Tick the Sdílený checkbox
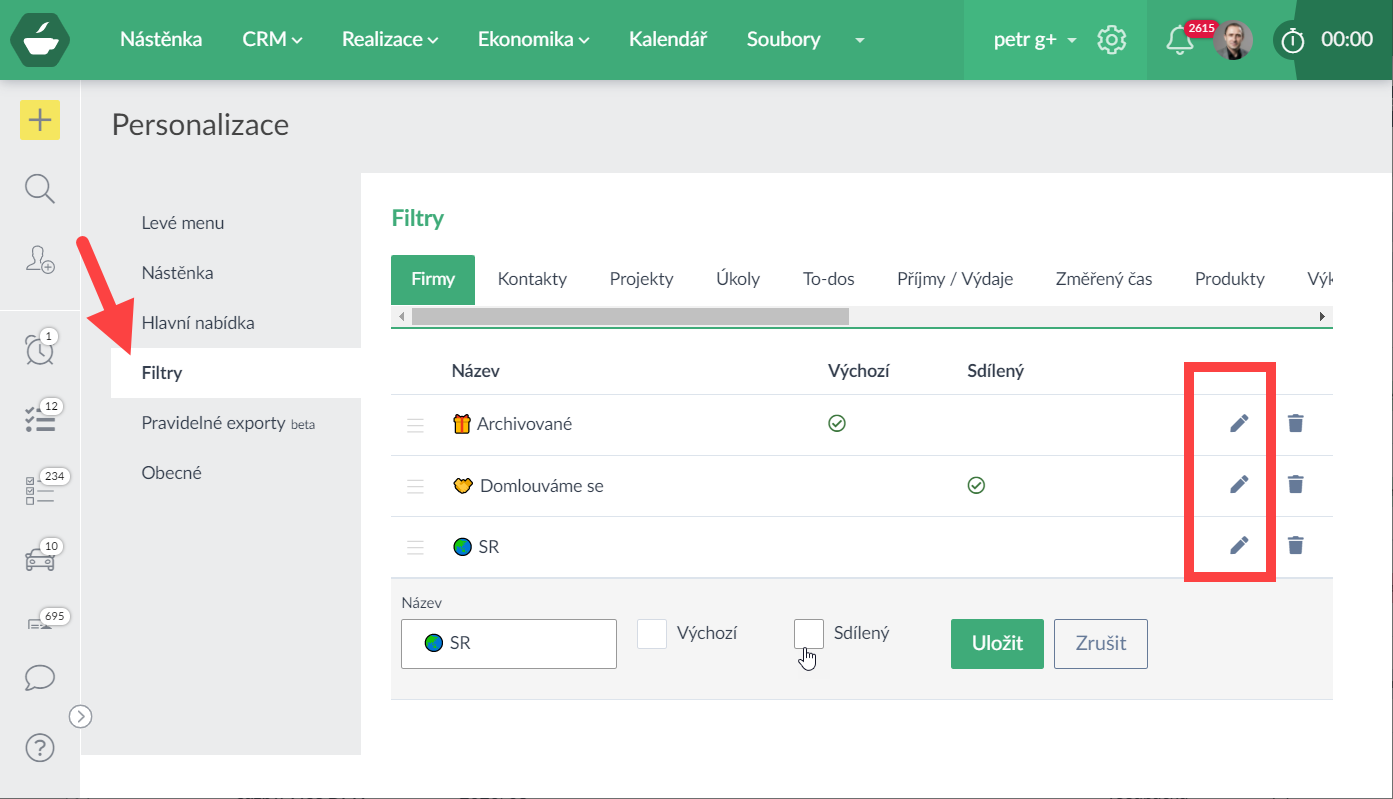This screenshot has height=799, width=1393. tap(808, 634)
